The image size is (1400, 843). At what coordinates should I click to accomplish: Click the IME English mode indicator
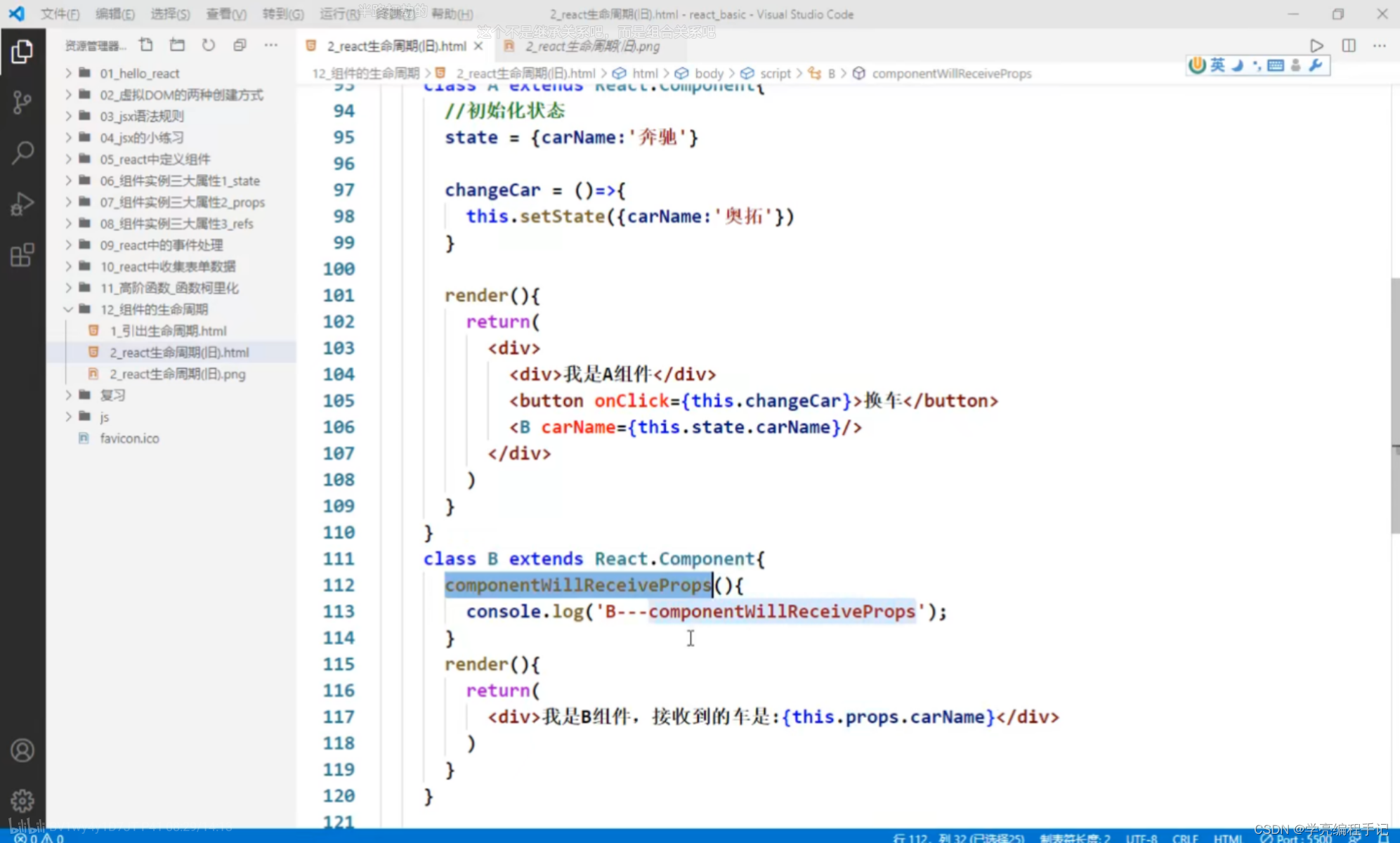click(1217, 65)
